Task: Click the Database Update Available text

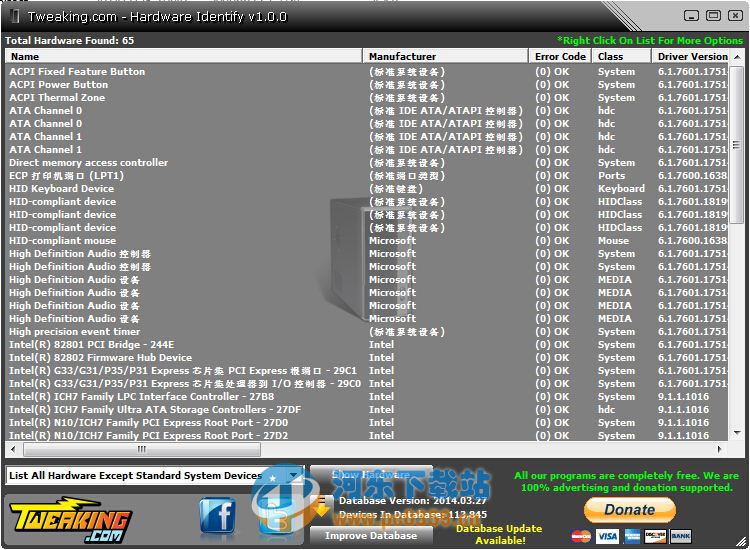Action: coord(499,534)
